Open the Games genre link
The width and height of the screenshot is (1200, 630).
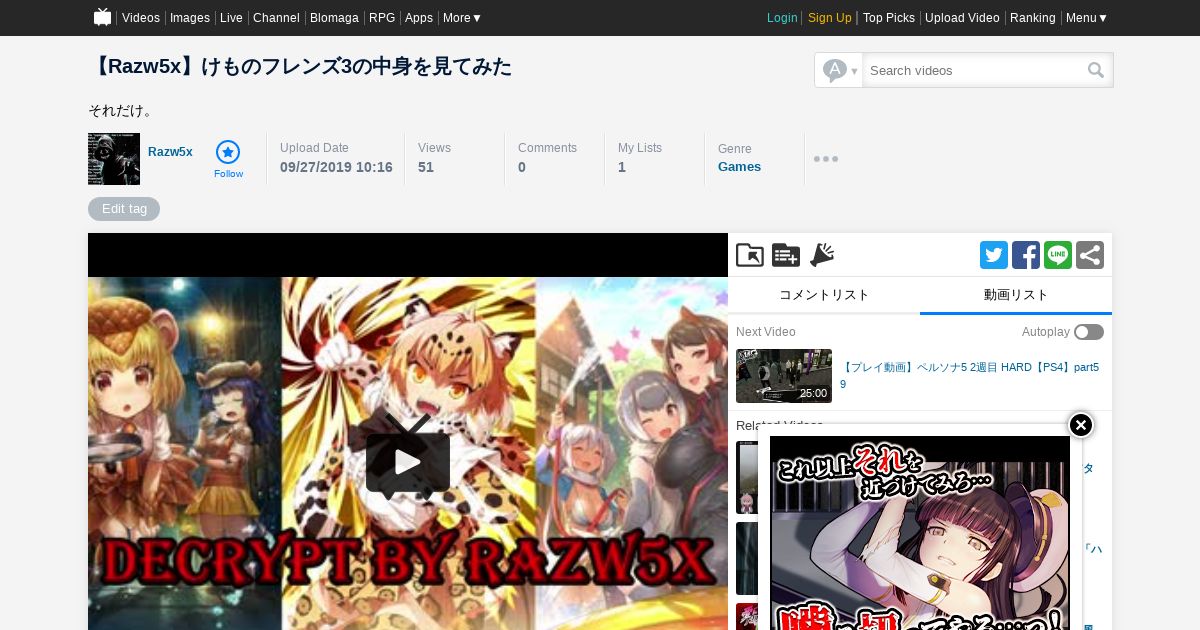point(739,167)
